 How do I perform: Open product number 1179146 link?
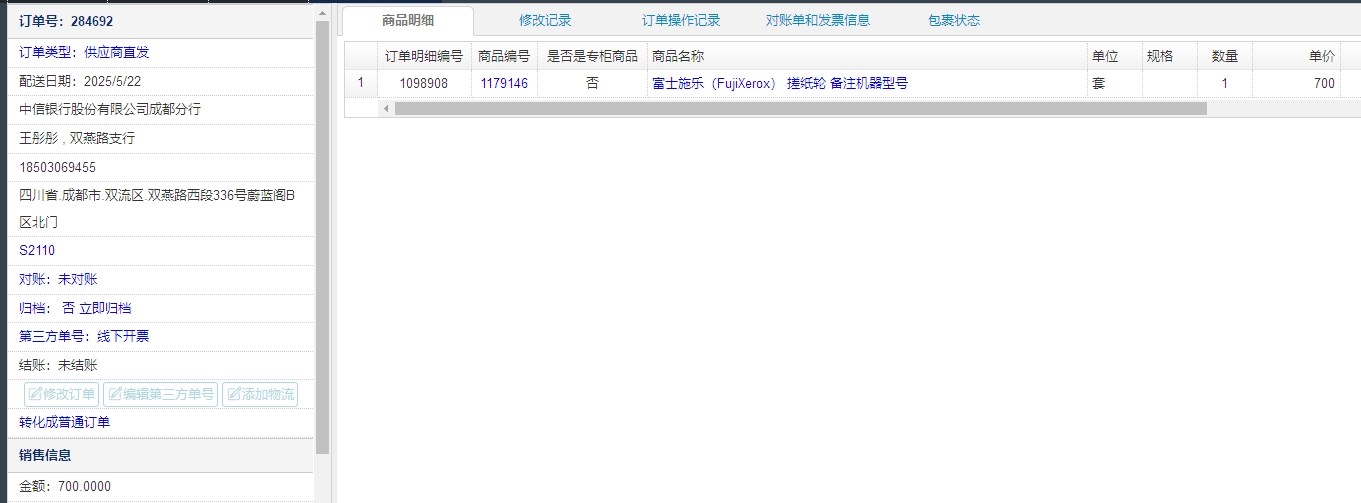pos(504,84)
